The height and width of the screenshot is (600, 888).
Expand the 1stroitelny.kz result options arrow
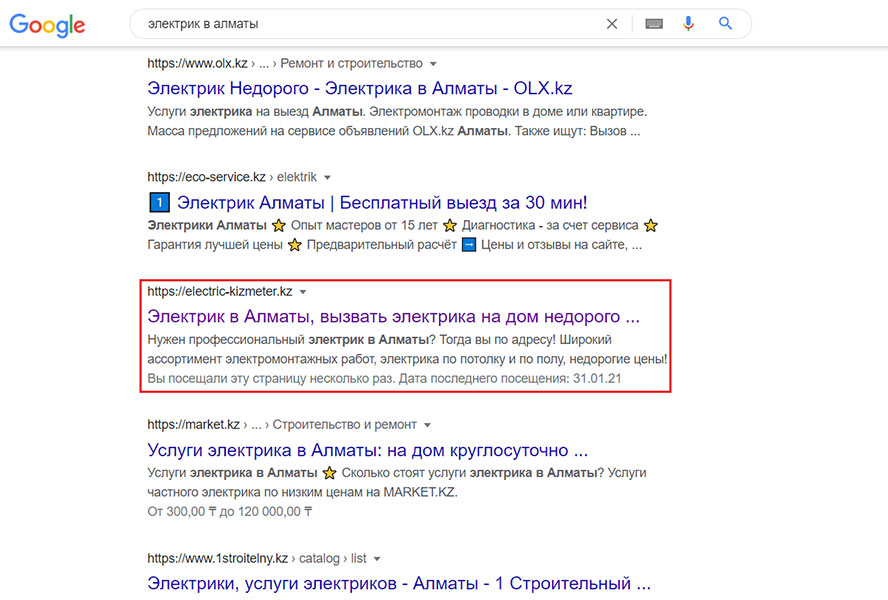(377, 559)
